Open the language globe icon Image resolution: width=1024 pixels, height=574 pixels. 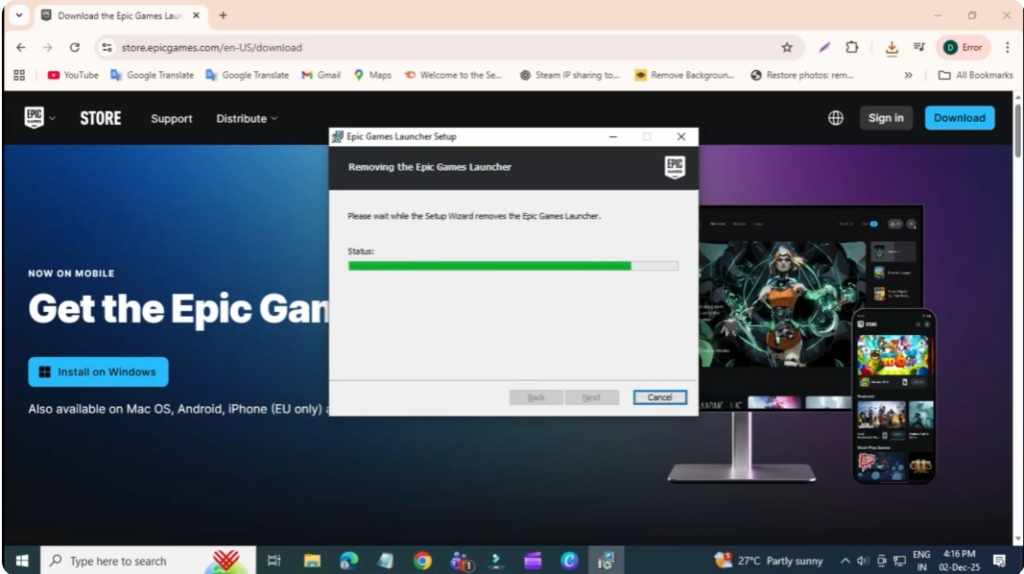835,118
